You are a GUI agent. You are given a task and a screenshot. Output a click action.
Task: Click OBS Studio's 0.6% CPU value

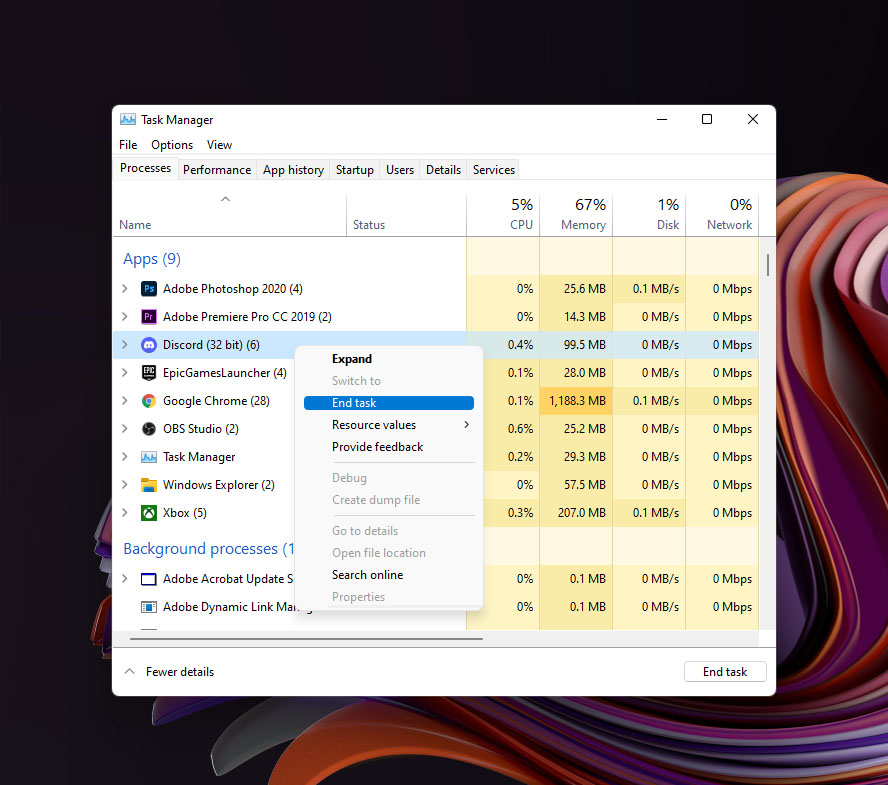point(520,429)
